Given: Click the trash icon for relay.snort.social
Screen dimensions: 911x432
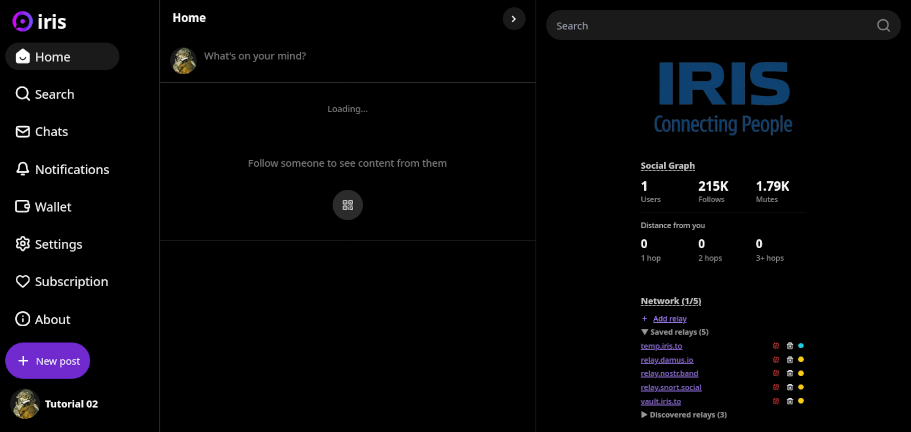Looking at the screenshot, I should click(x=789, y=387).
